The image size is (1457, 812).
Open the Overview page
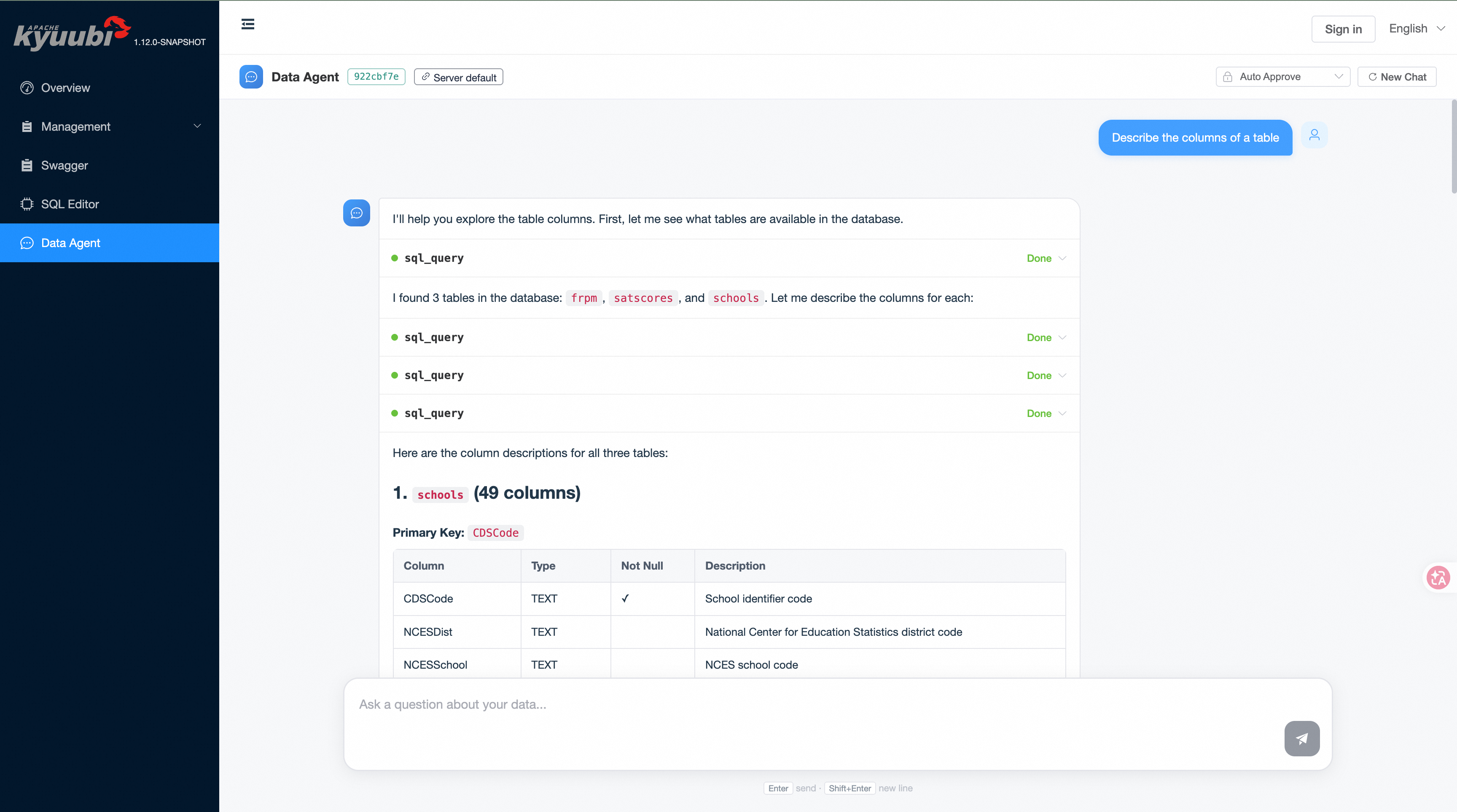[110, 88]
